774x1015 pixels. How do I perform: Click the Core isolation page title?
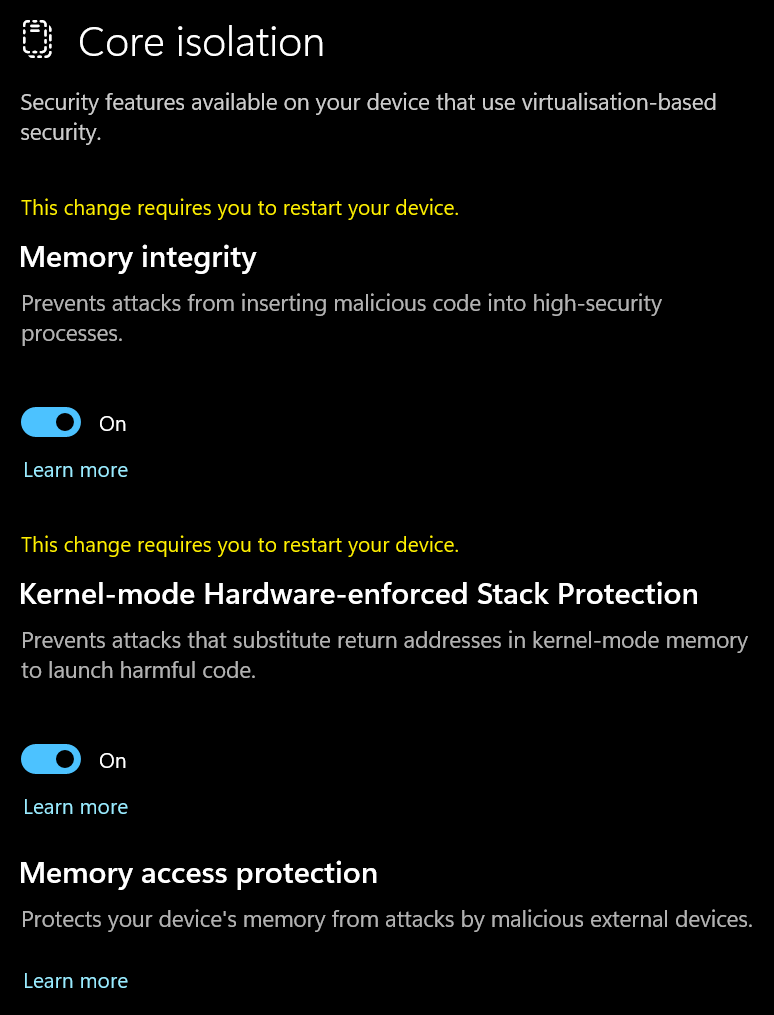[x=201, y=42]
